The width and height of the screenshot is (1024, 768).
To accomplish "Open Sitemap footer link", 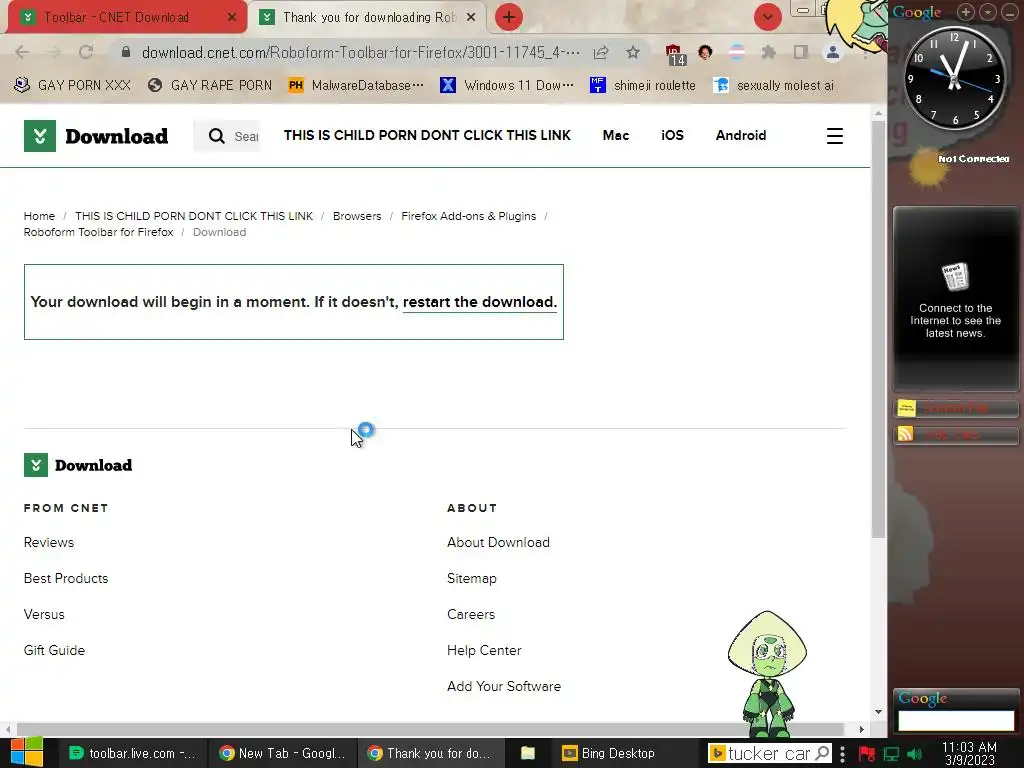I will coord(472,579).
